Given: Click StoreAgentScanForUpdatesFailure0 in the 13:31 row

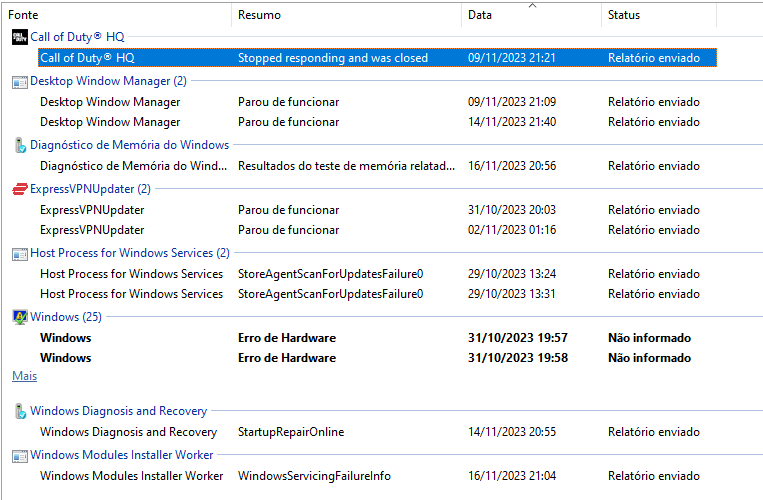Looking at the screenshot, I should click(331, 294).
